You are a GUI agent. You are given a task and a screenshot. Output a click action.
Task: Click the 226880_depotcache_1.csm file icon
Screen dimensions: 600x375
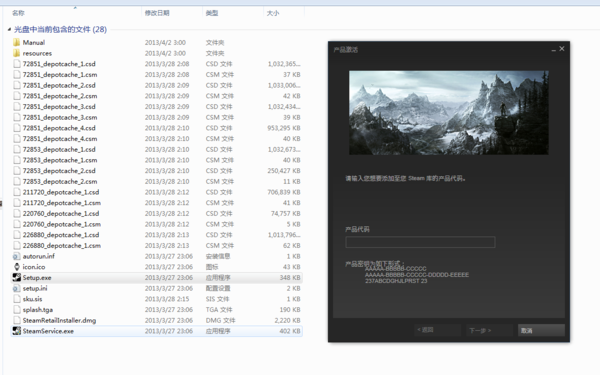tap(16, 246)
